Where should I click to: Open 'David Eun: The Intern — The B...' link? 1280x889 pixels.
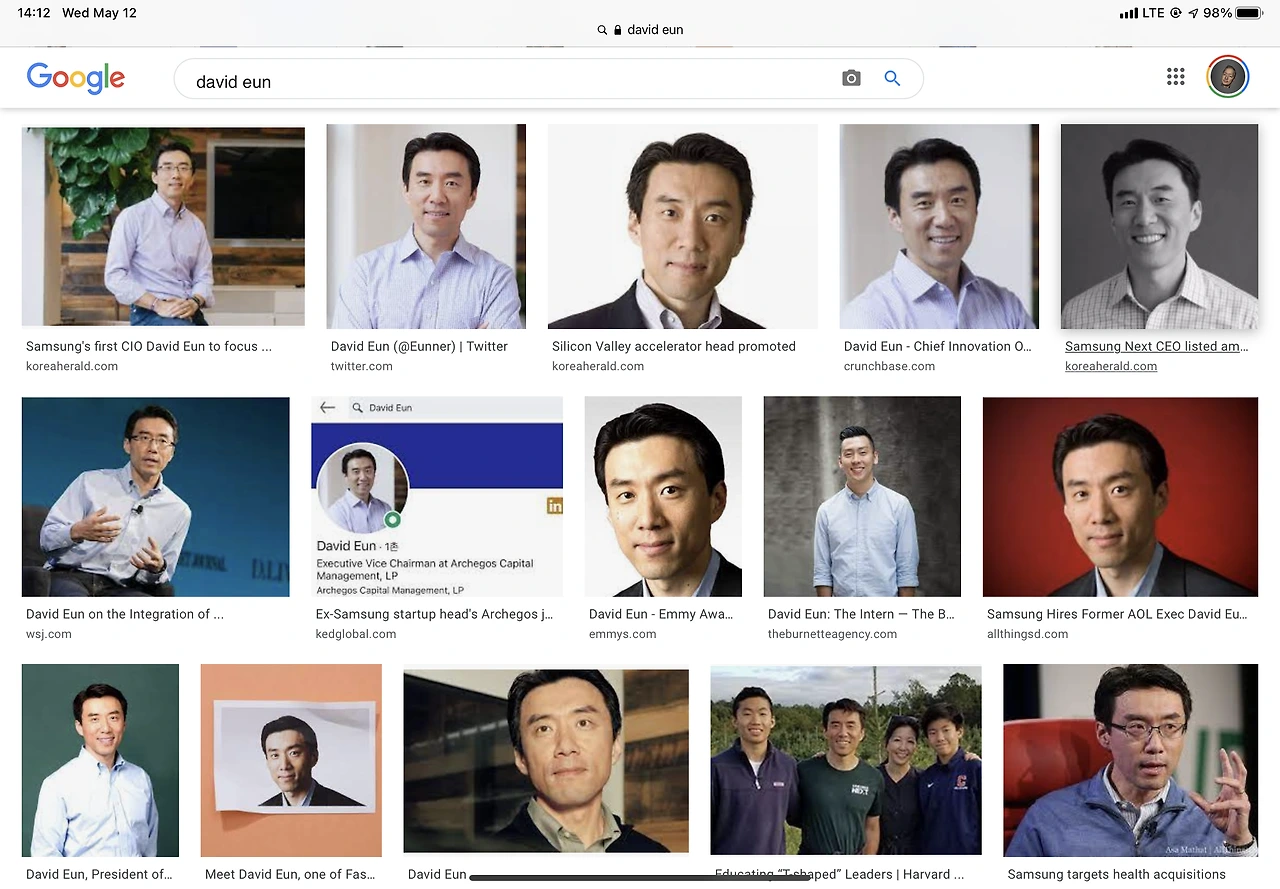(861, 615)
